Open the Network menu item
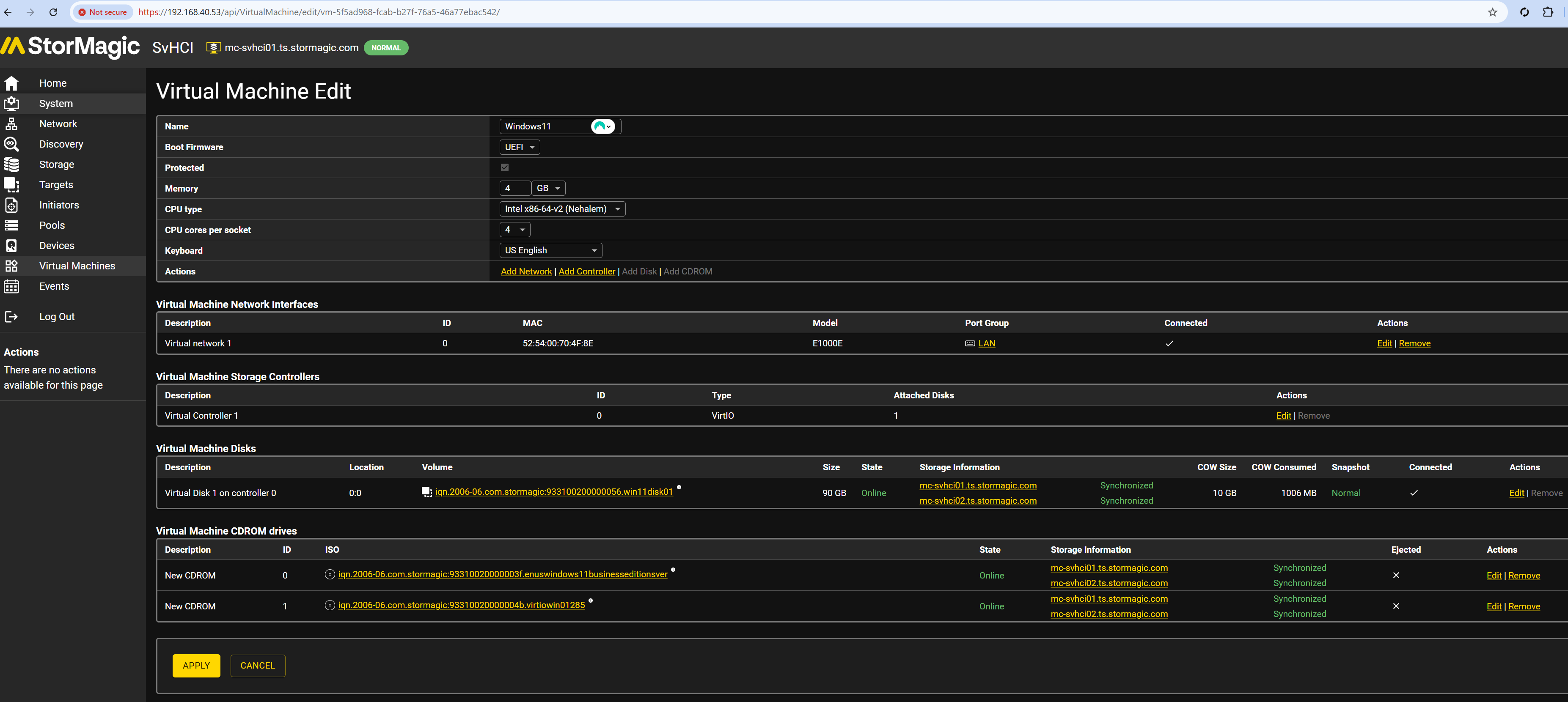 (58, 123)
